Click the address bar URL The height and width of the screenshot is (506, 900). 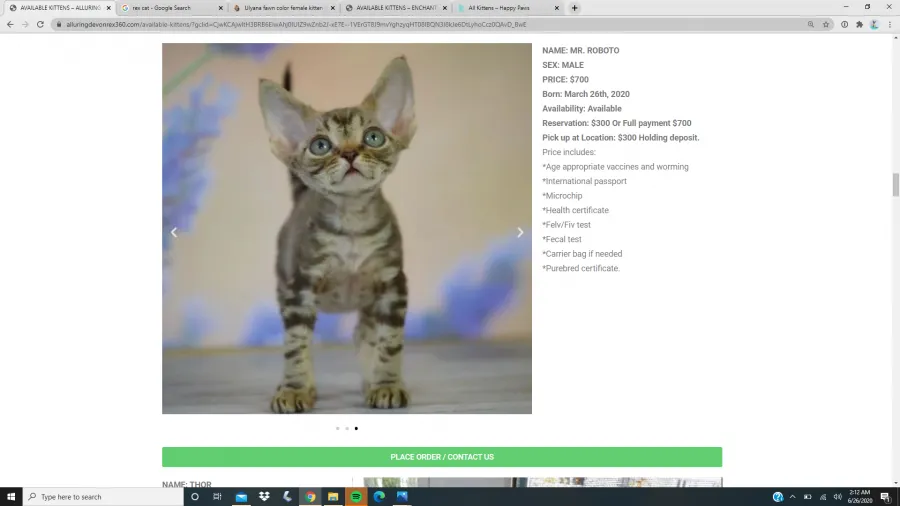[x=296, y=25]
